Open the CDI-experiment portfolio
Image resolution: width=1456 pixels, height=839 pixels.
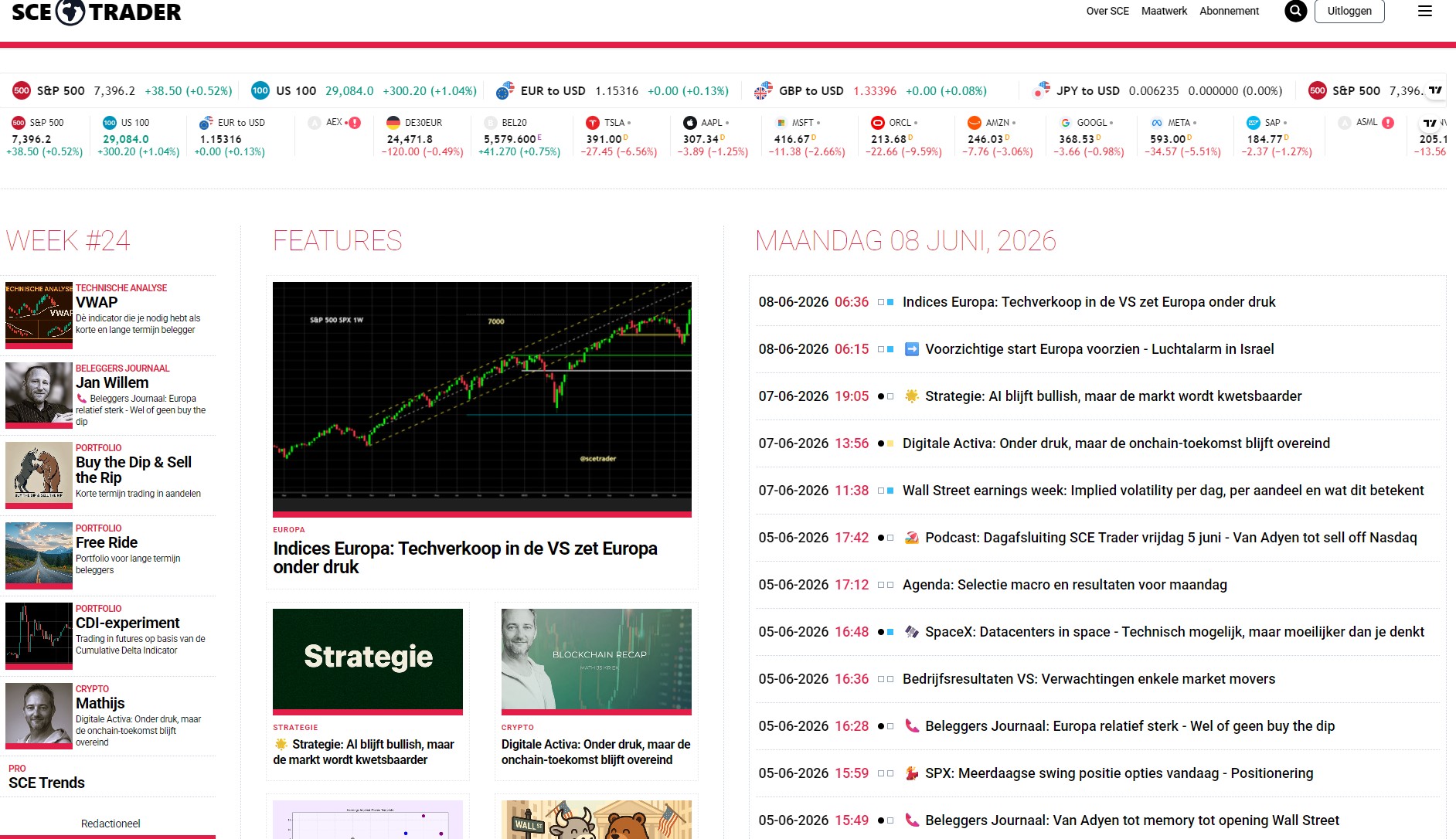click(x=128, y=623)
